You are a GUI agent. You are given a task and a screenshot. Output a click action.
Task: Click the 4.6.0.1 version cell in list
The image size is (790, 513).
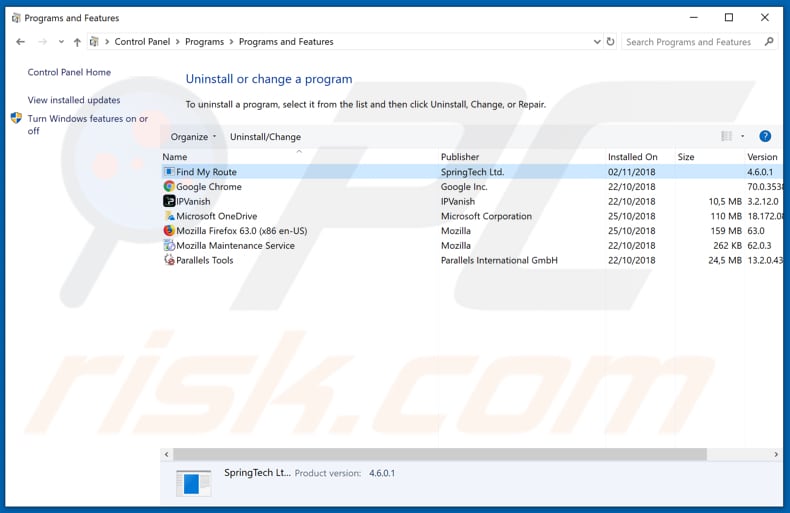point(760,172)
